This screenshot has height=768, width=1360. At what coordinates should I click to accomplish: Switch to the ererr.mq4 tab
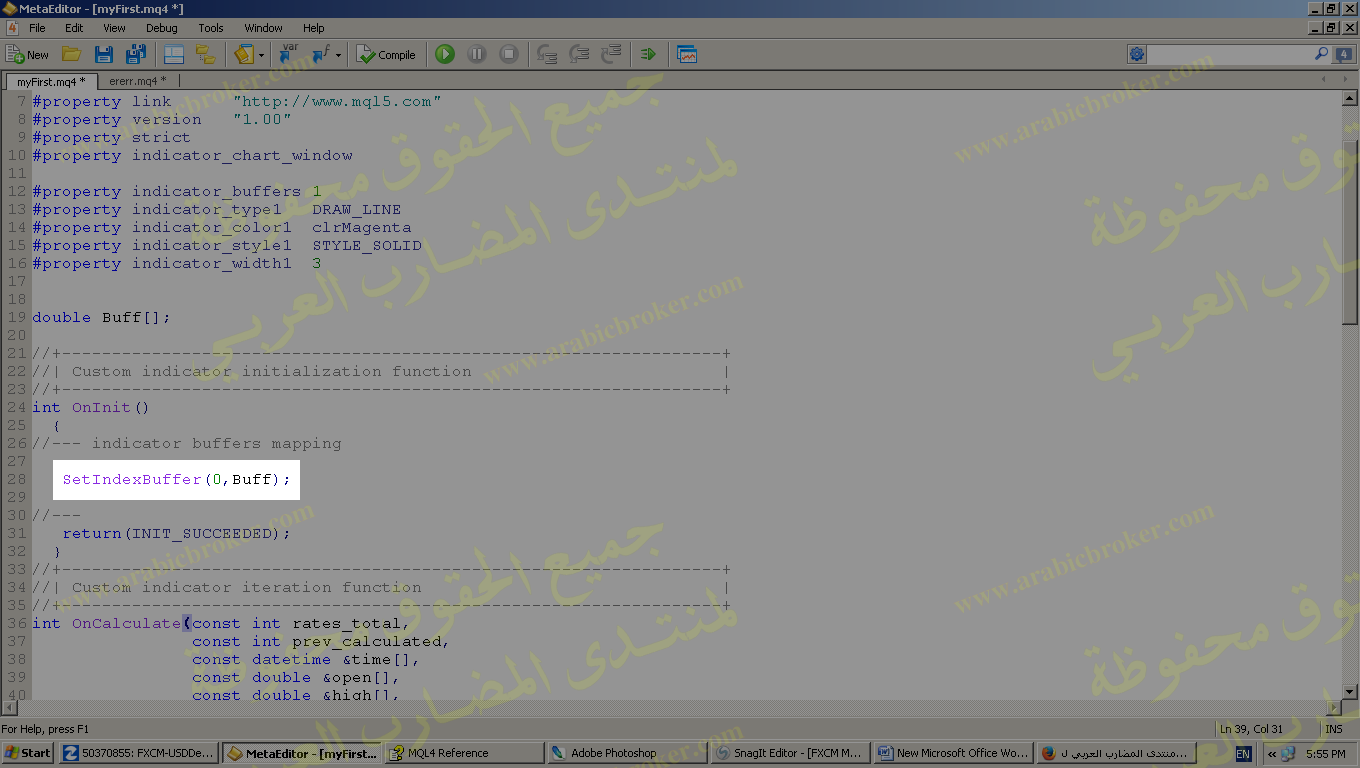tap(138, 81)
